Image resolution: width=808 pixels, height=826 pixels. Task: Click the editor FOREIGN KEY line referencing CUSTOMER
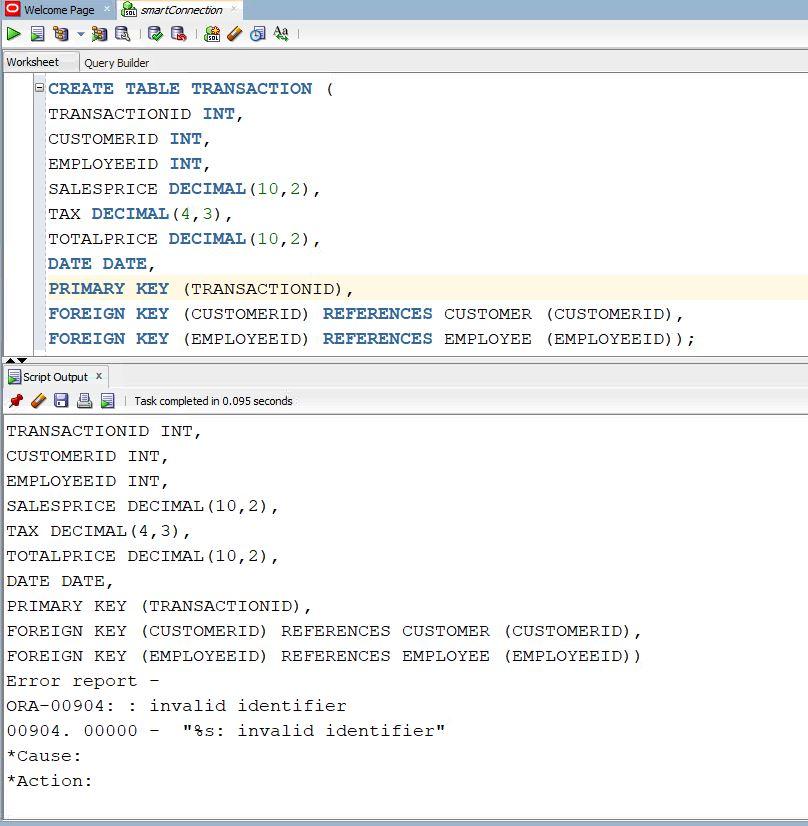(366, 314)
